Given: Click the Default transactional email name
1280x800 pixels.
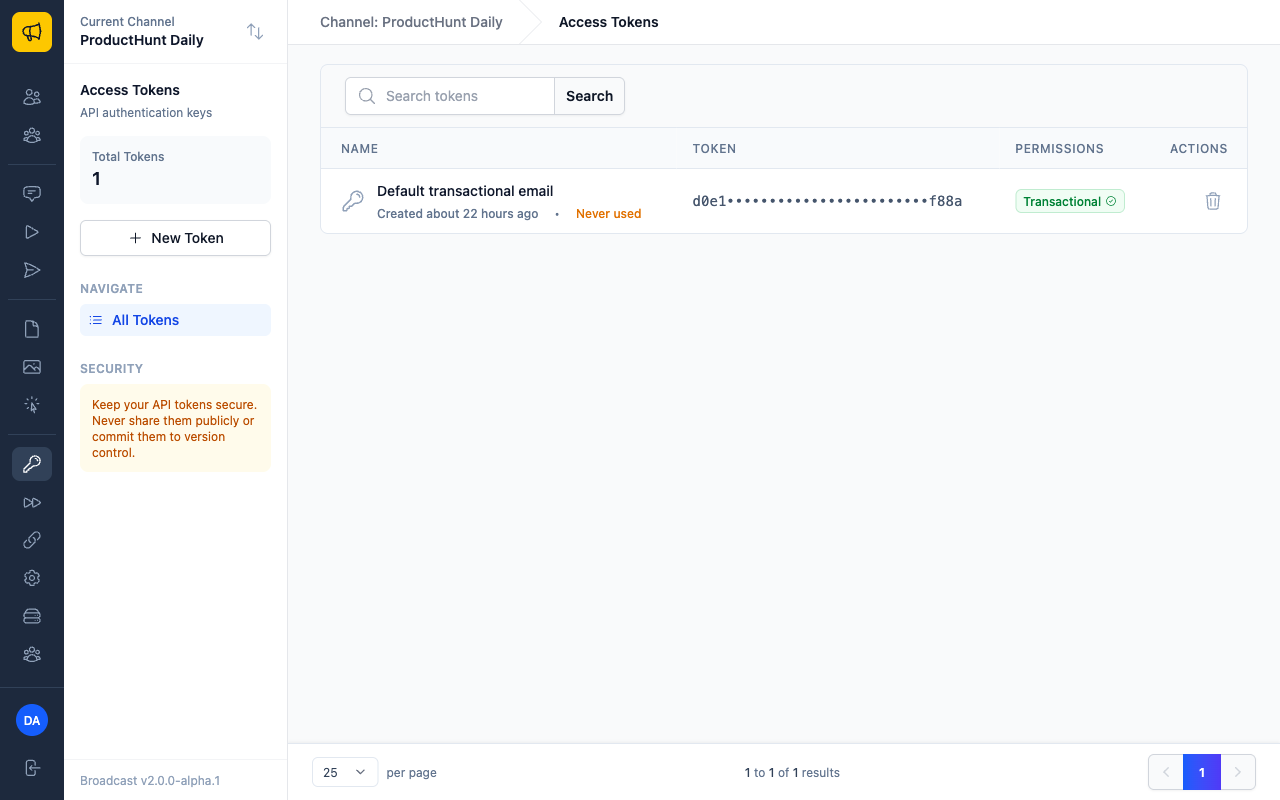Looking at the screenshot, I should (x=465, y=191).
